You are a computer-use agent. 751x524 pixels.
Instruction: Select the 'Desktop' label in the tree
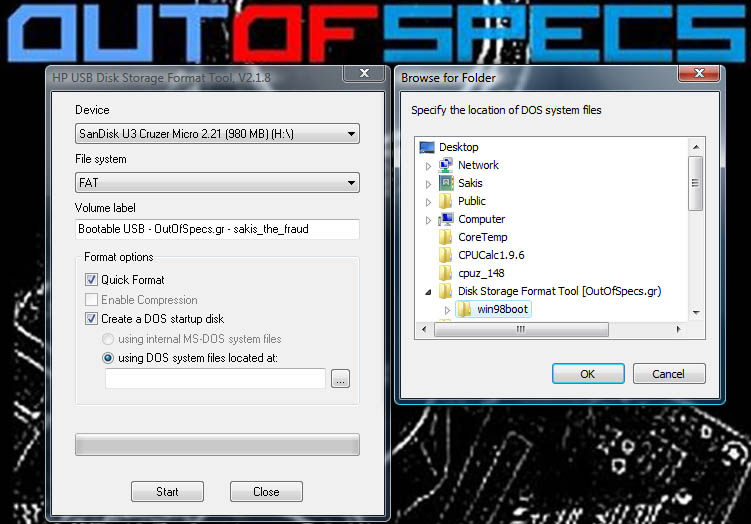tap(458, 147)
